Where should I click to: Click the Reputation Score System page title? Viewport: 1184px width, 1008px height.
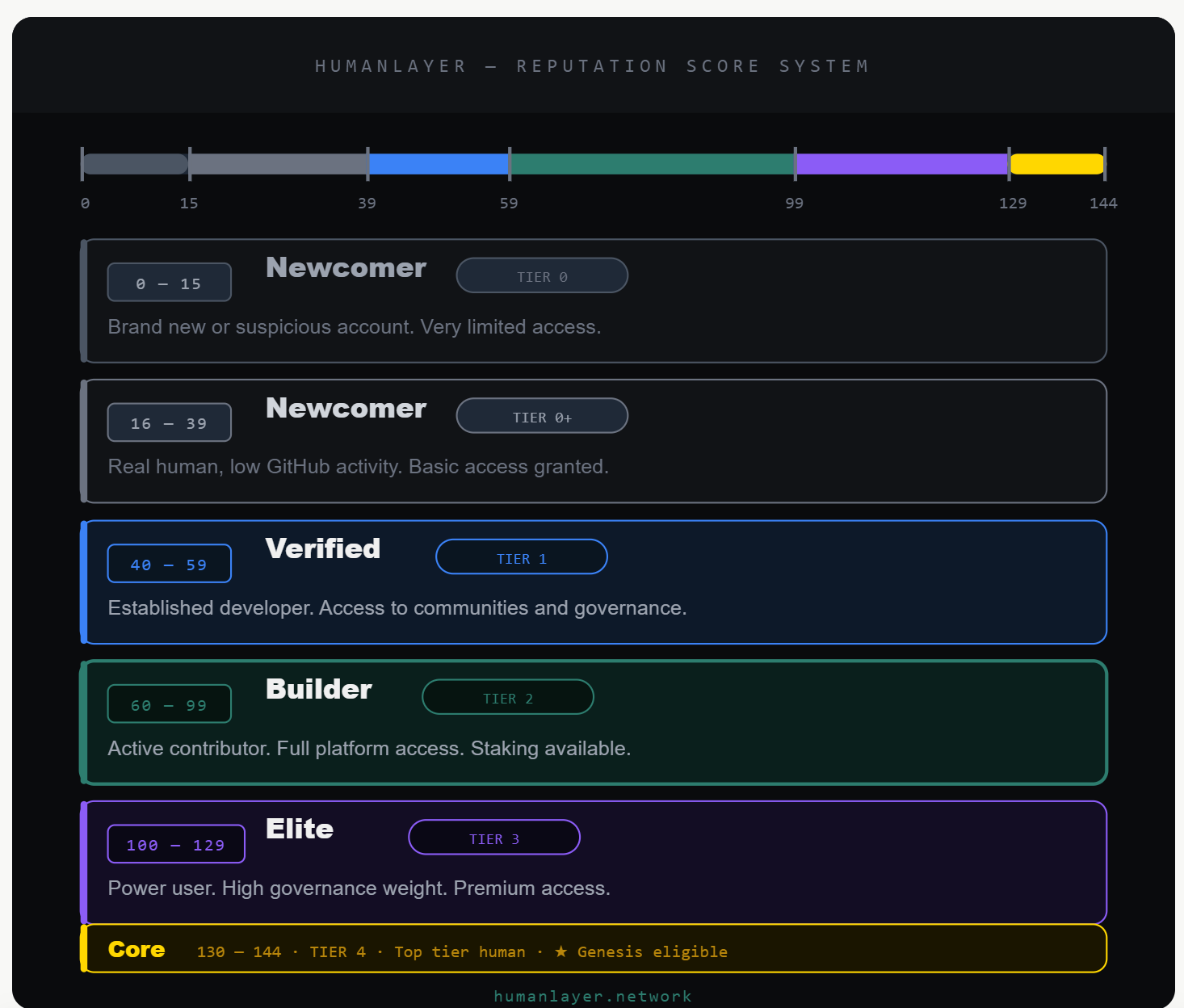point(592,66)
